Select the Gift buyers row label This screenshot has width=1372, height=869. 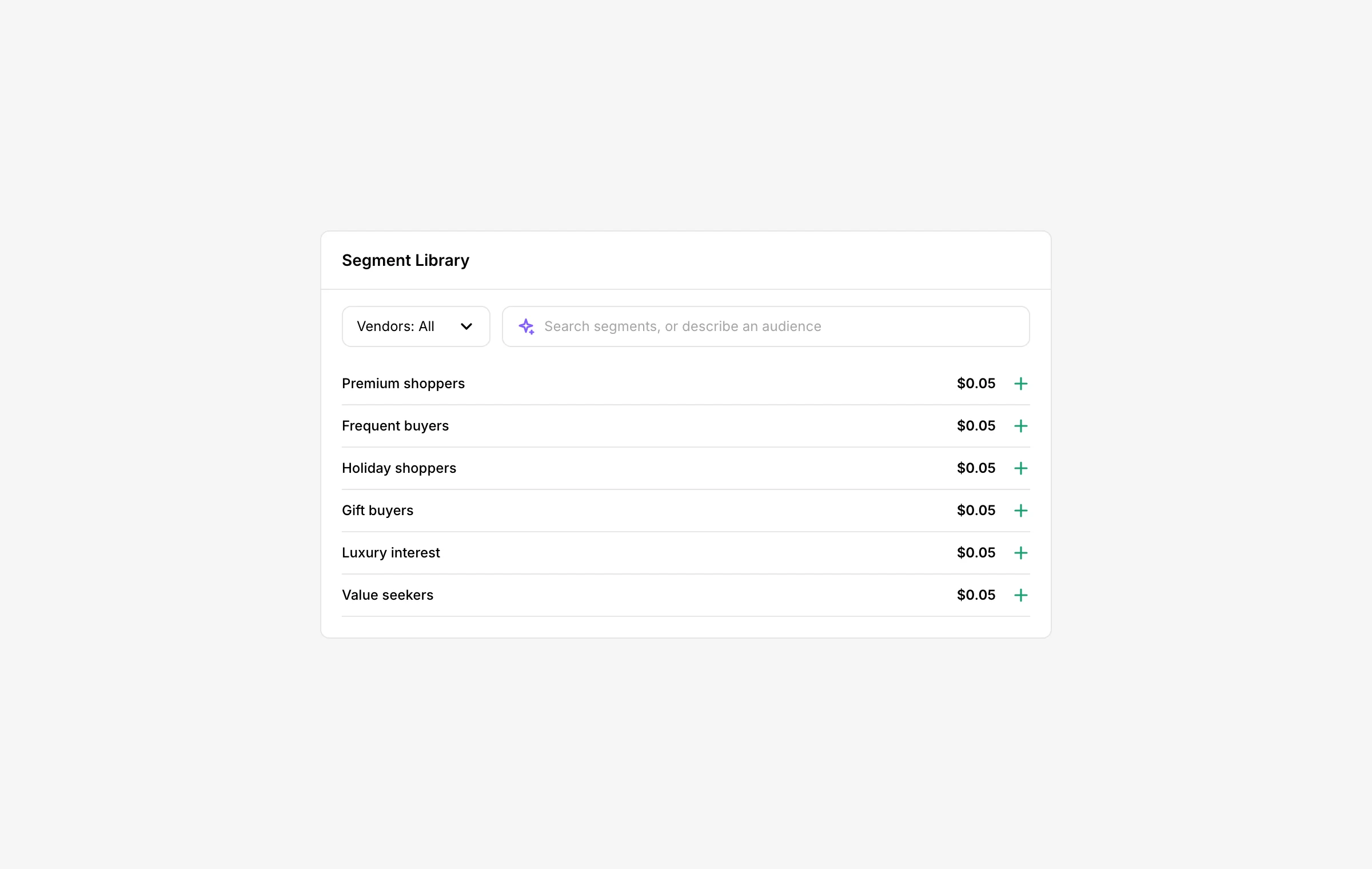point(377,511)
